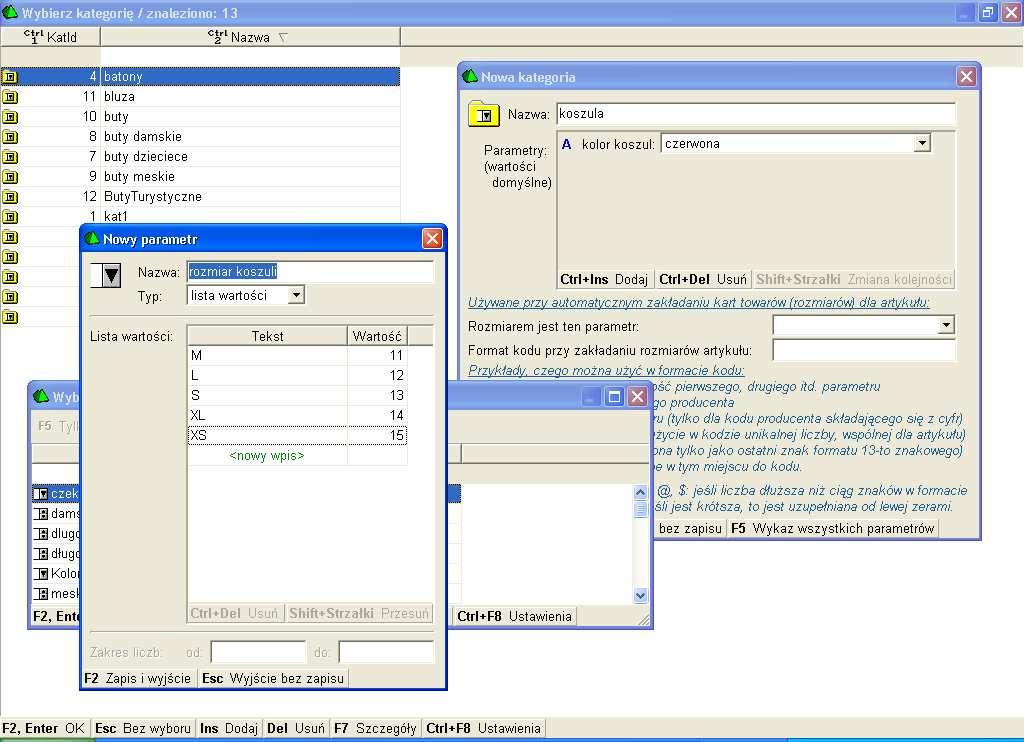Click the category icon beside batony

click(10, 77)
